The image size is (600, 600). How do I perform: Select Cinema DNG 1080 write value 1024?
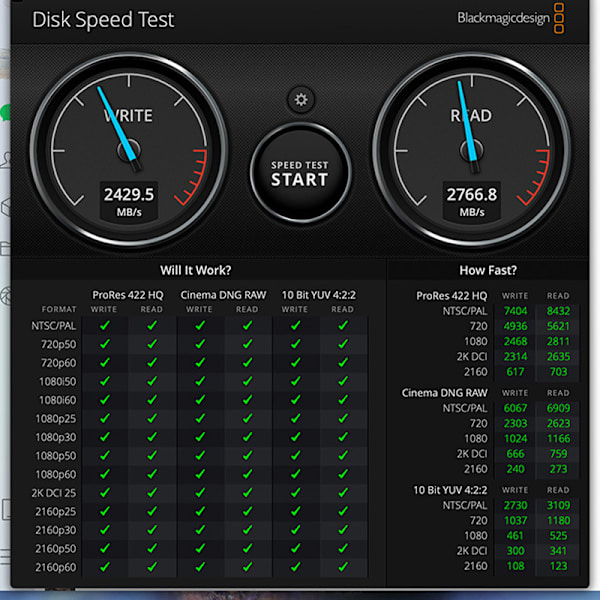pos(515,439)
